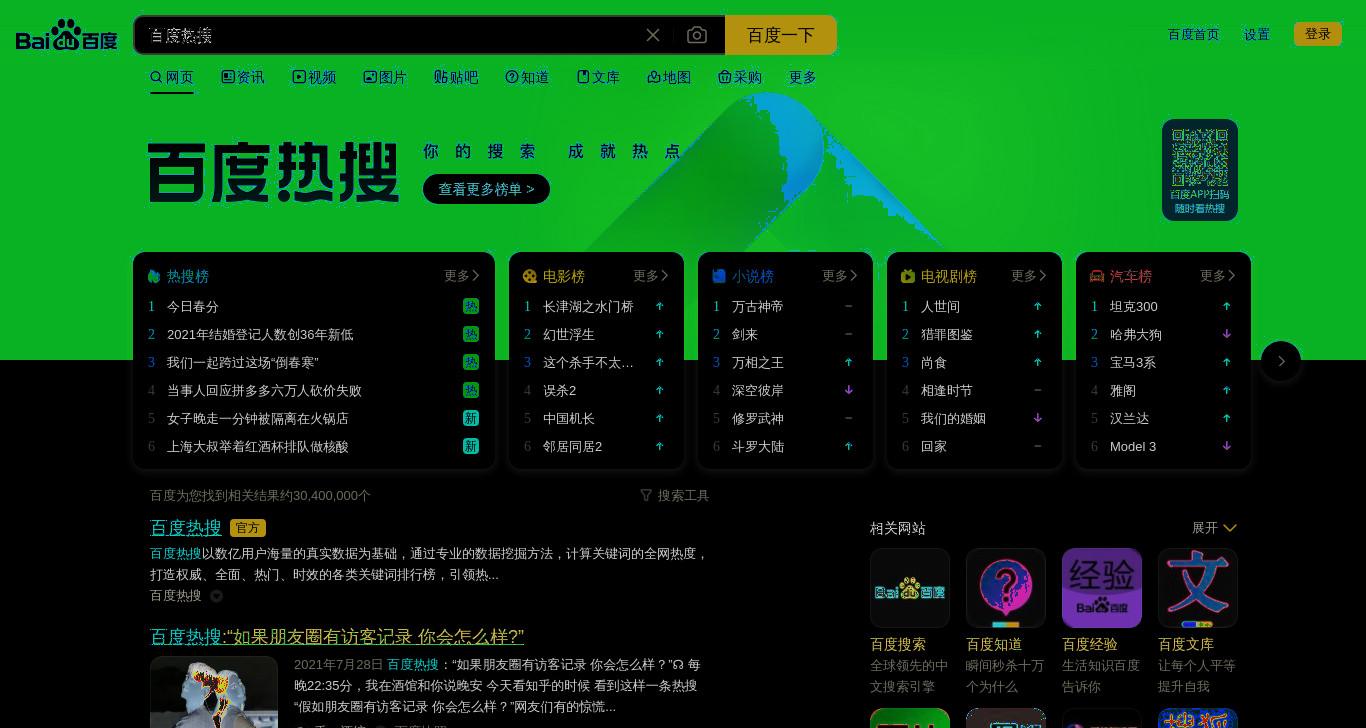Click up-arrow trend icon beside 中国机长
Image resolution: width=1366 pixels, height=728 pixels.
pos(660,418)
